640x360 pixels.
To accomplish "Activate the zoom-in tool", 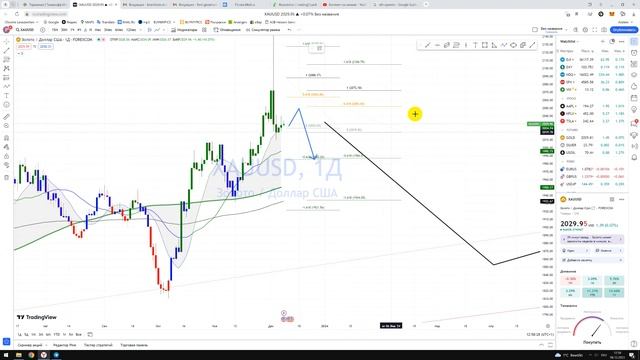I will coord(7,126).
